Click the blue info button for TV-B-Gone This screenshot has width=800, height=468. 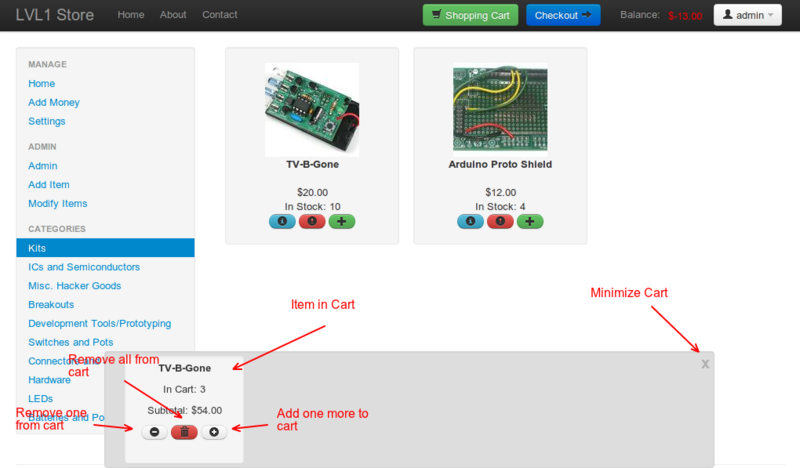pyautogui.click(x=283, y=221)
